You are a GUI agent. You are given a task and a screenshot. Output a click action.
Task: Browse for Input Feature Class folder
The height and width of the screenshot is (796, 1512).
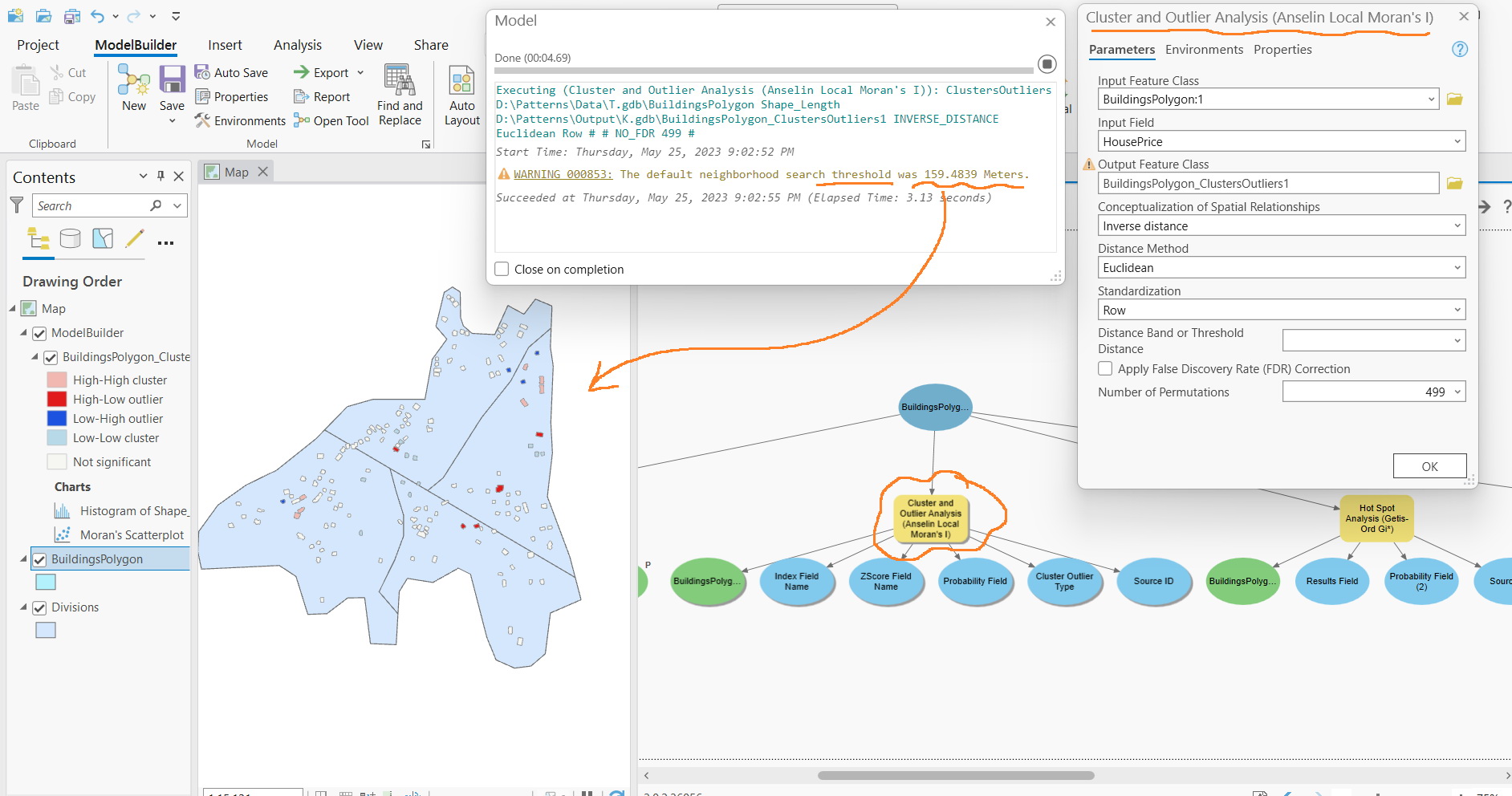tap(1454, 99)
